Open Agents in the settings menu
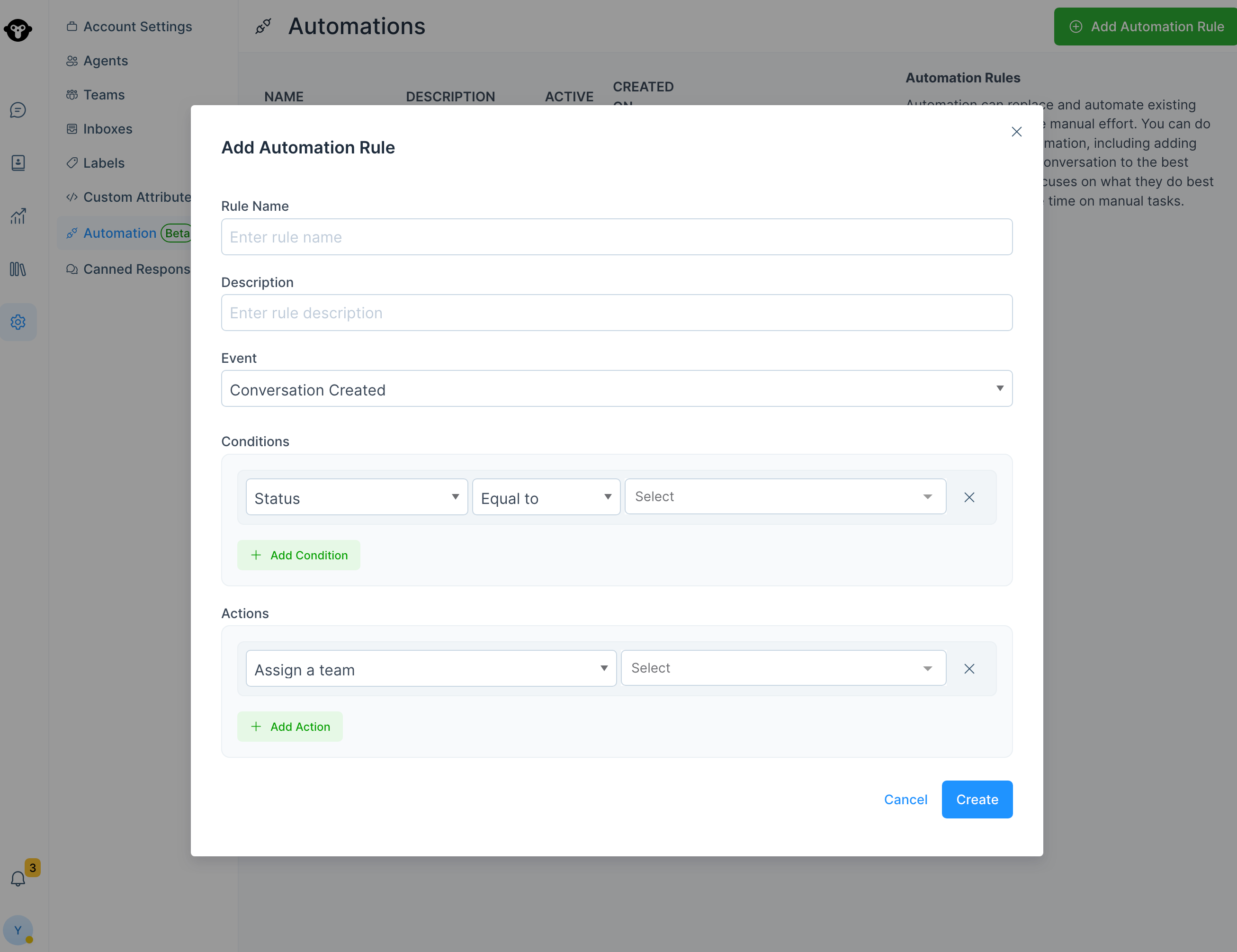1237x952 pixels. pos(105,61)
